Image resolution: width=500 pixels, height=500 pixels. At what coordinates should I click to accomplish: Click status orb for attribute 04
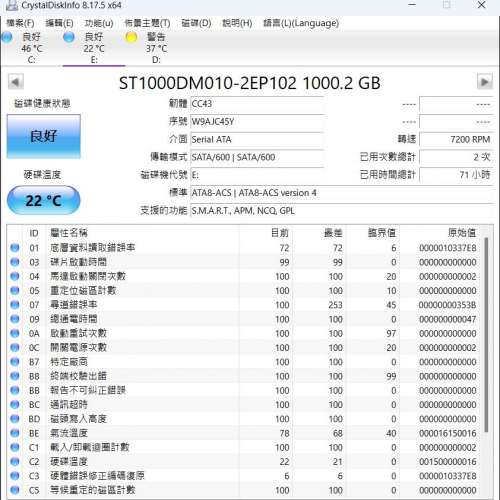15,276
